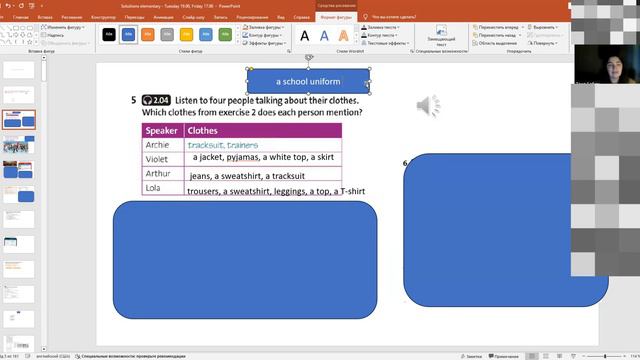The width and height of the screenshot is (640, 360).
Task: Click the zoom slider in status bar
Action: pos(605,356)
